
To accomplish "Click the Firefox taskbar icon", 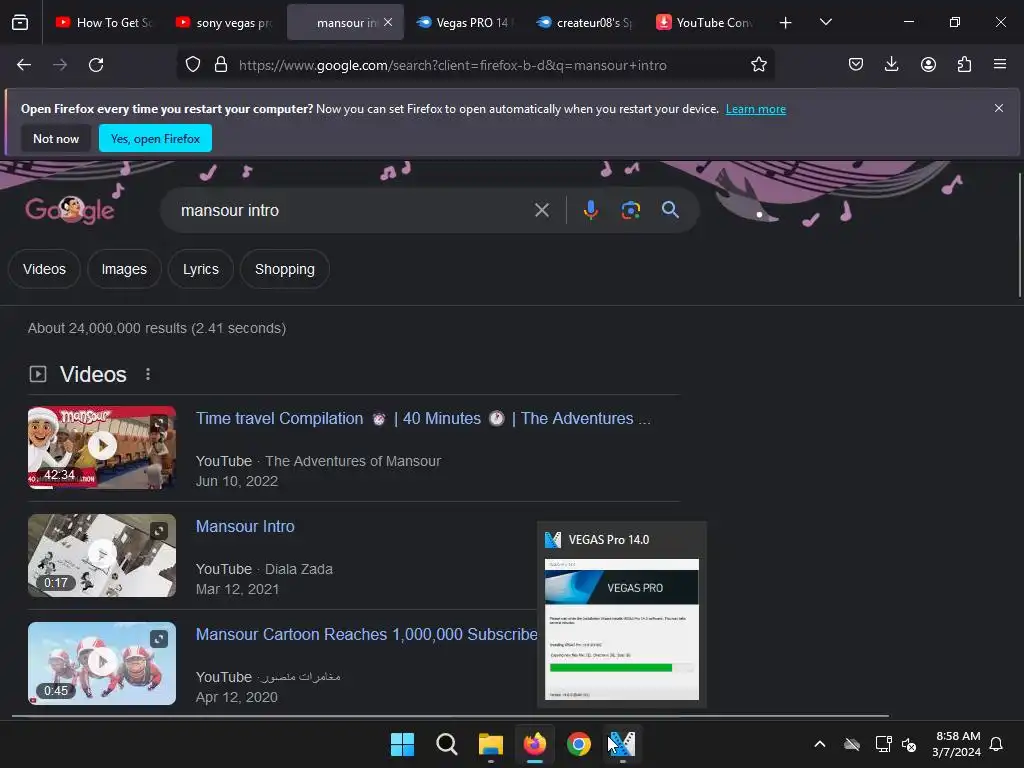I will (x=534, y=744).
